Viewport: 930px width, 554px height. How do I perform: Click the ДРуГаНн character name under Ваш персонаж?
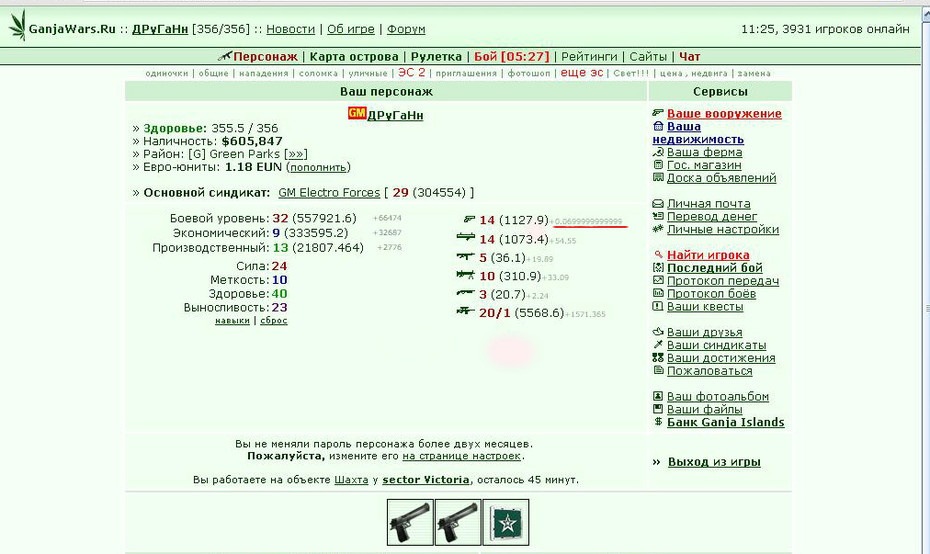395,114
